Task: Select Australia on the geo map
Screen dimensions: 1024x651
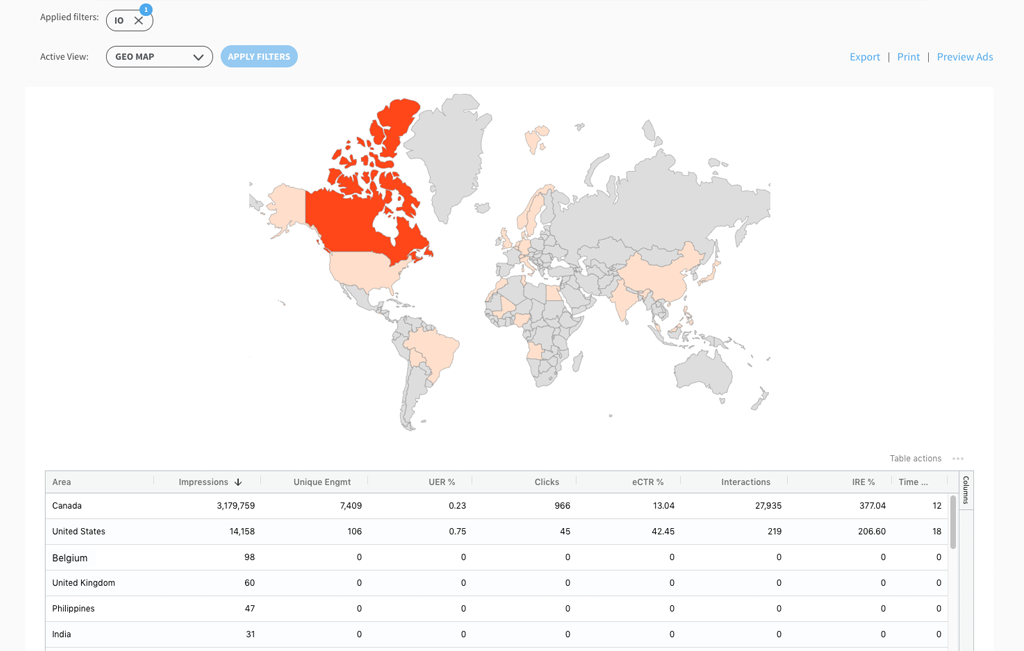Action: pyautogui.click(x=704, y=371)
